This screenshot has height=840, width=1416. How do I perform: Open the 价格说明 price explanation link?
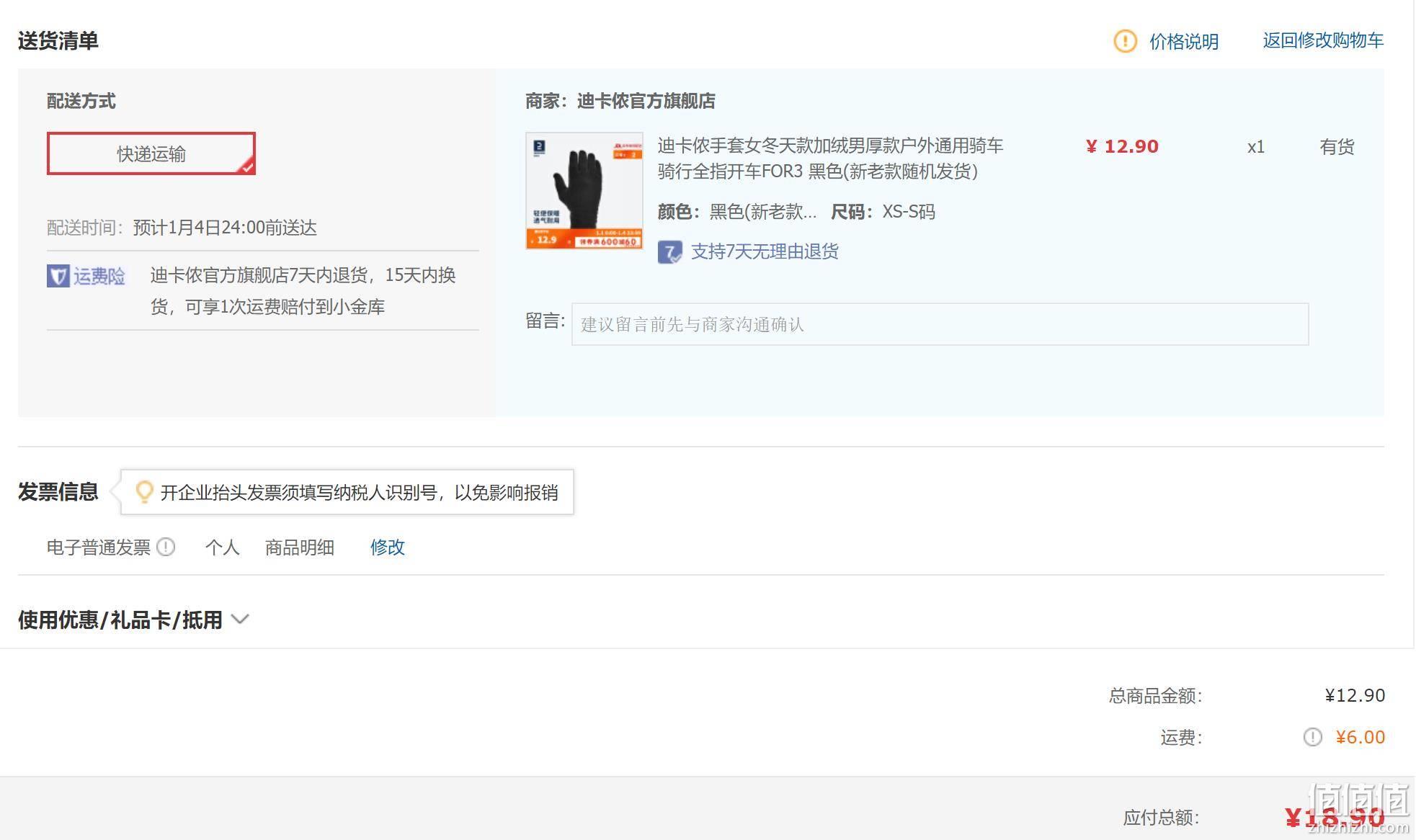pos(1184,41)
